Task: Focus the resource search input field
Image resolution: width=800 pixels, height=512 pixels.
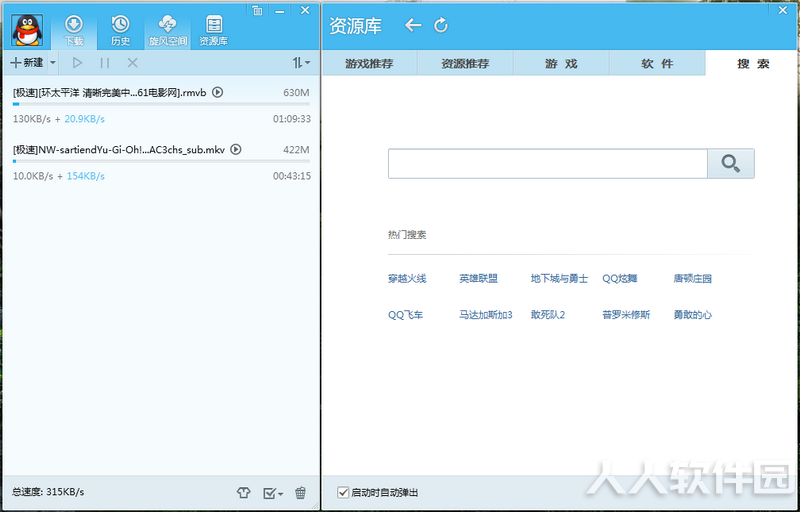Action: pos(547,164)
